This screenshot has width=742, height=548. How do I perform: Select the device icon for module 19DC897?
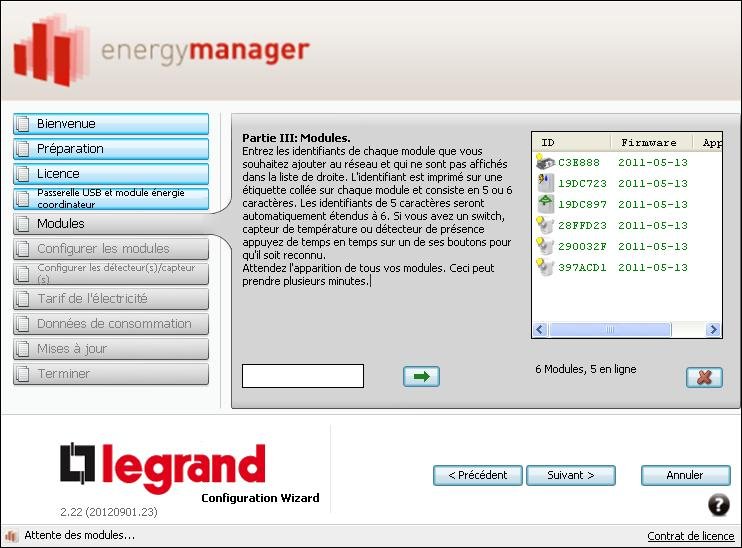coord(545,204)
